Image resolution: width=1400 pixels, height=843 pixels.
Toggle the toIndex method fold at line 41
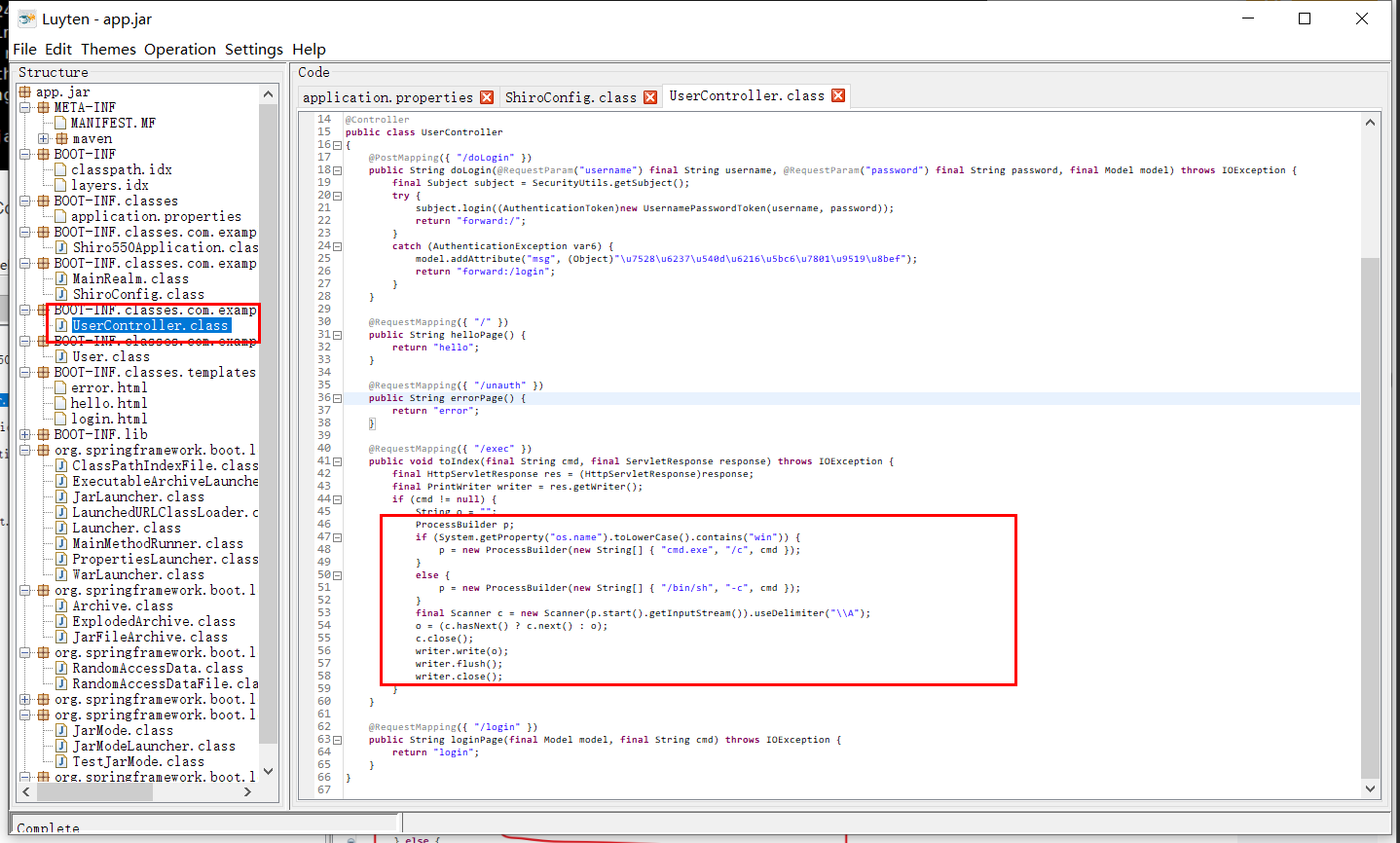(338, 461)
